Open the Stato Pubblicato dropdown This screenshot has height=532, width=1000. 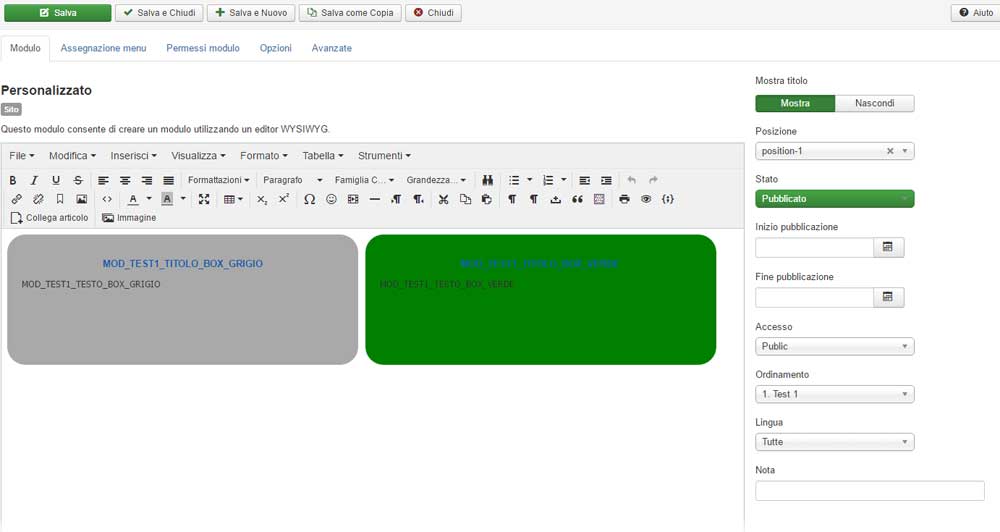coord(834,199)
